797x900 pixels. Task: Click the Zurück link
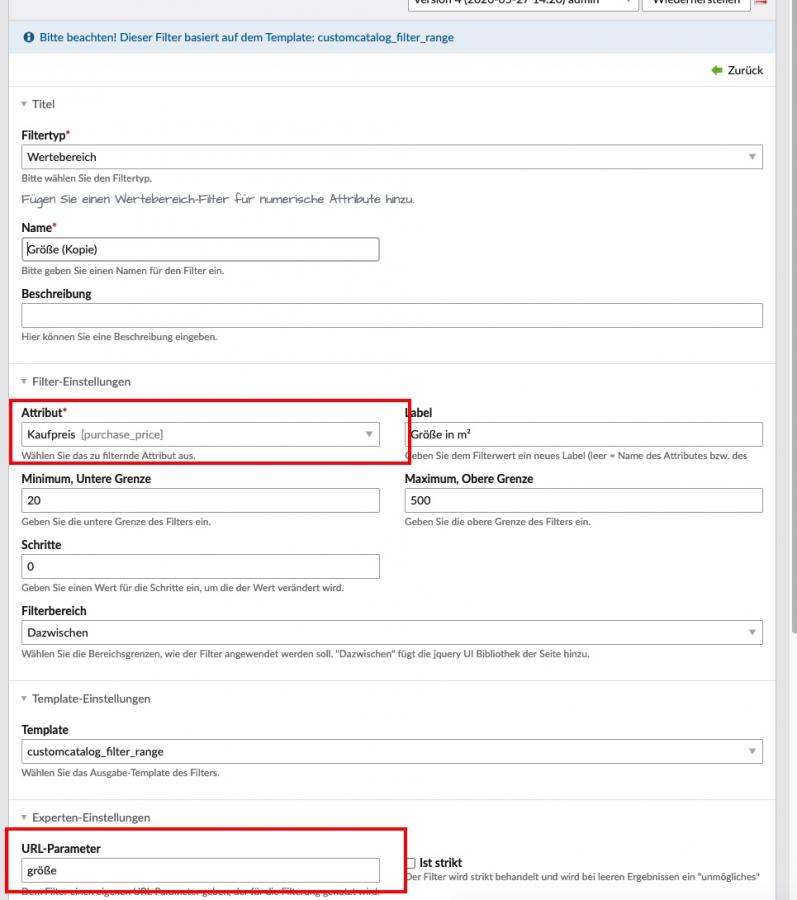pyautogui.click(x=744, y=70)
